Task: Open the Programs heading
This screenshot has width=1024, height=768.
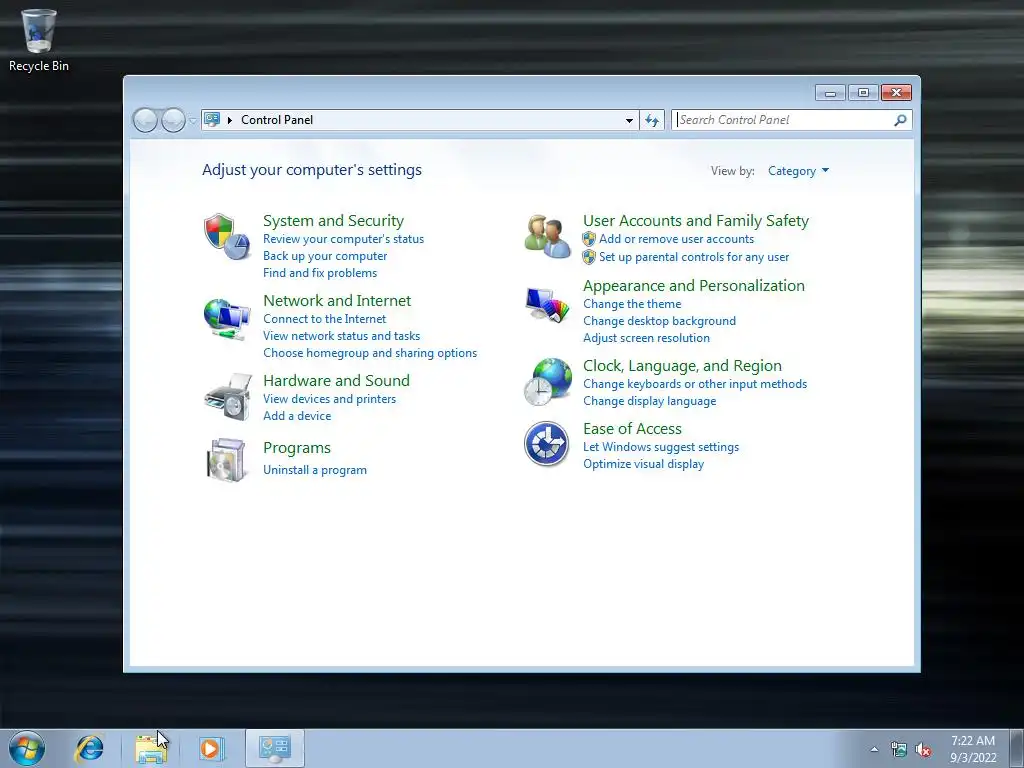Action: [296, 448]
